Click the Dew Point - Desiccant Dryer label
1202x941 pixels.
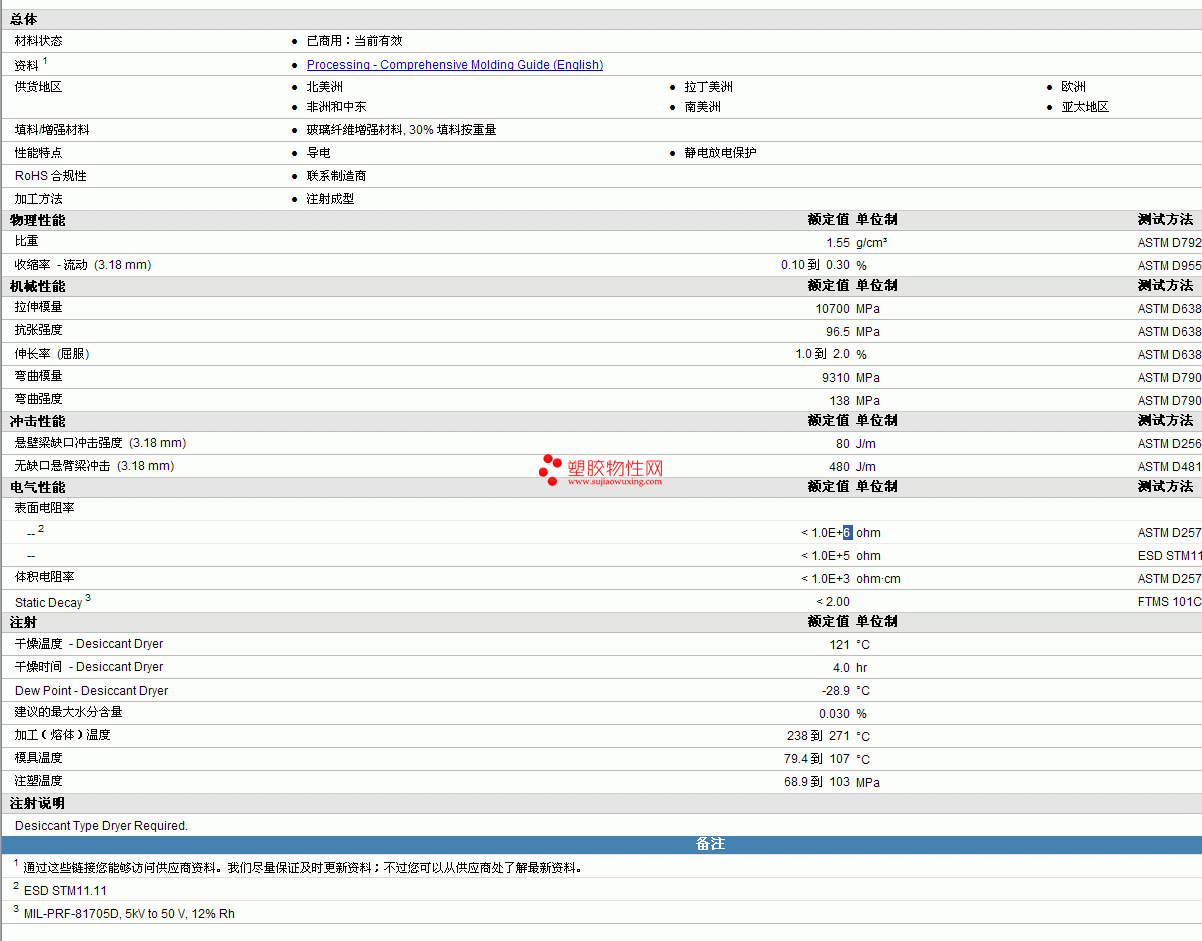[91, 691]
